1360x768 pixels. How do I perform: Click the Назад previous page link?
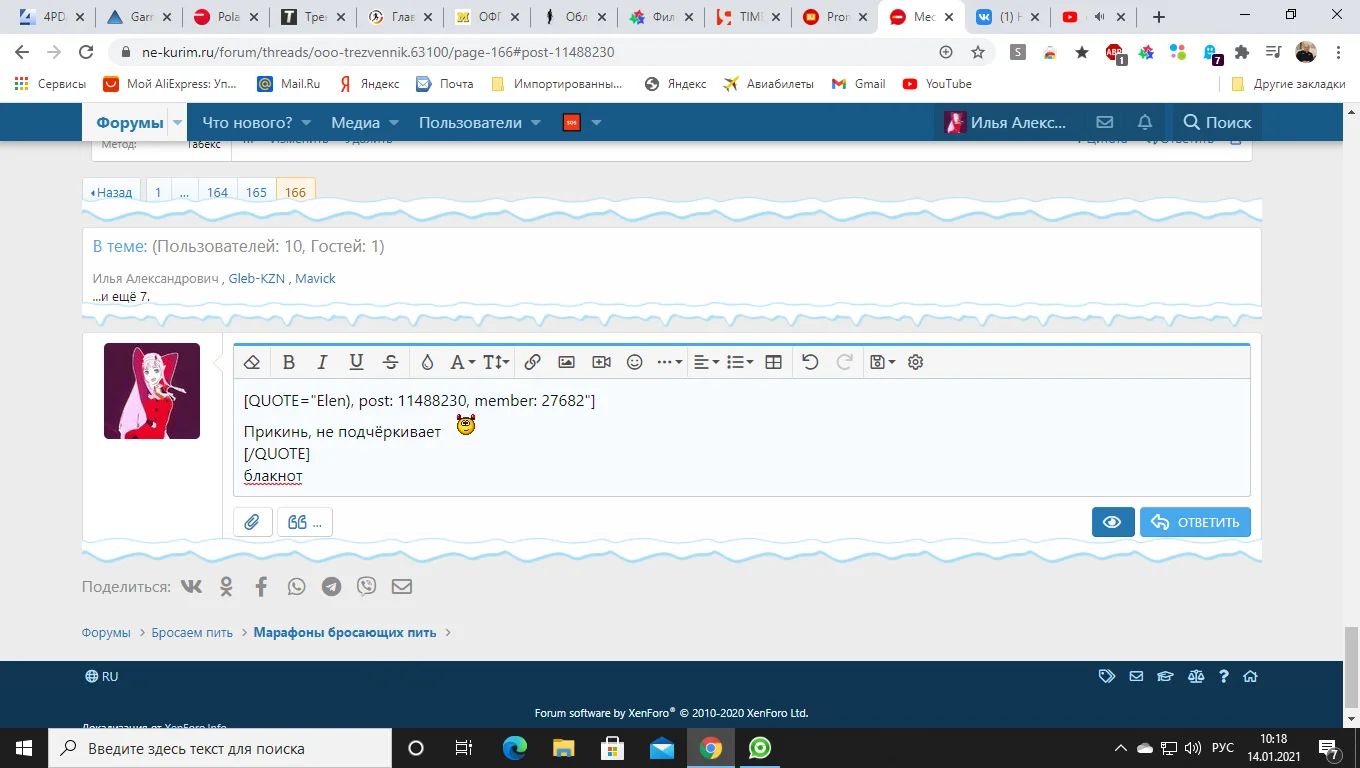(x=112, y=192)
